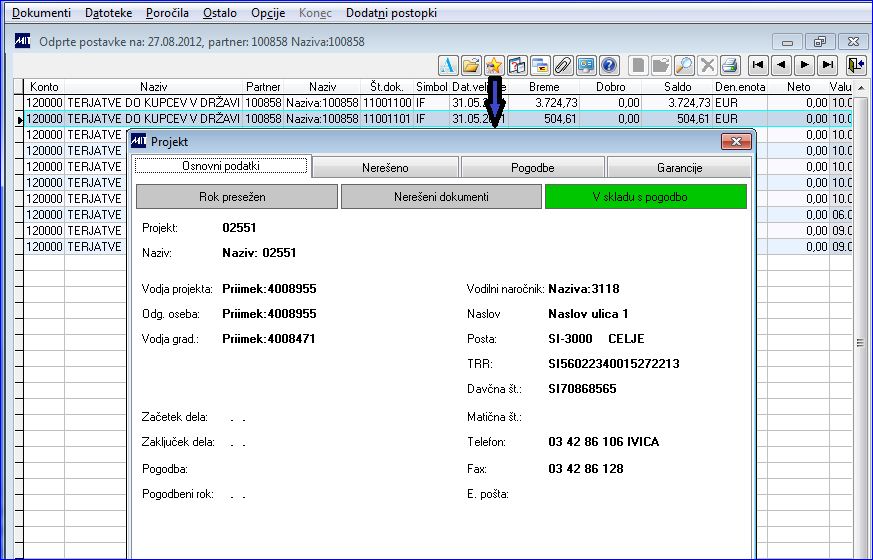The image size is (873, 560).
Task: Click the Saldo column header
Action: click(x=678, y=87)
